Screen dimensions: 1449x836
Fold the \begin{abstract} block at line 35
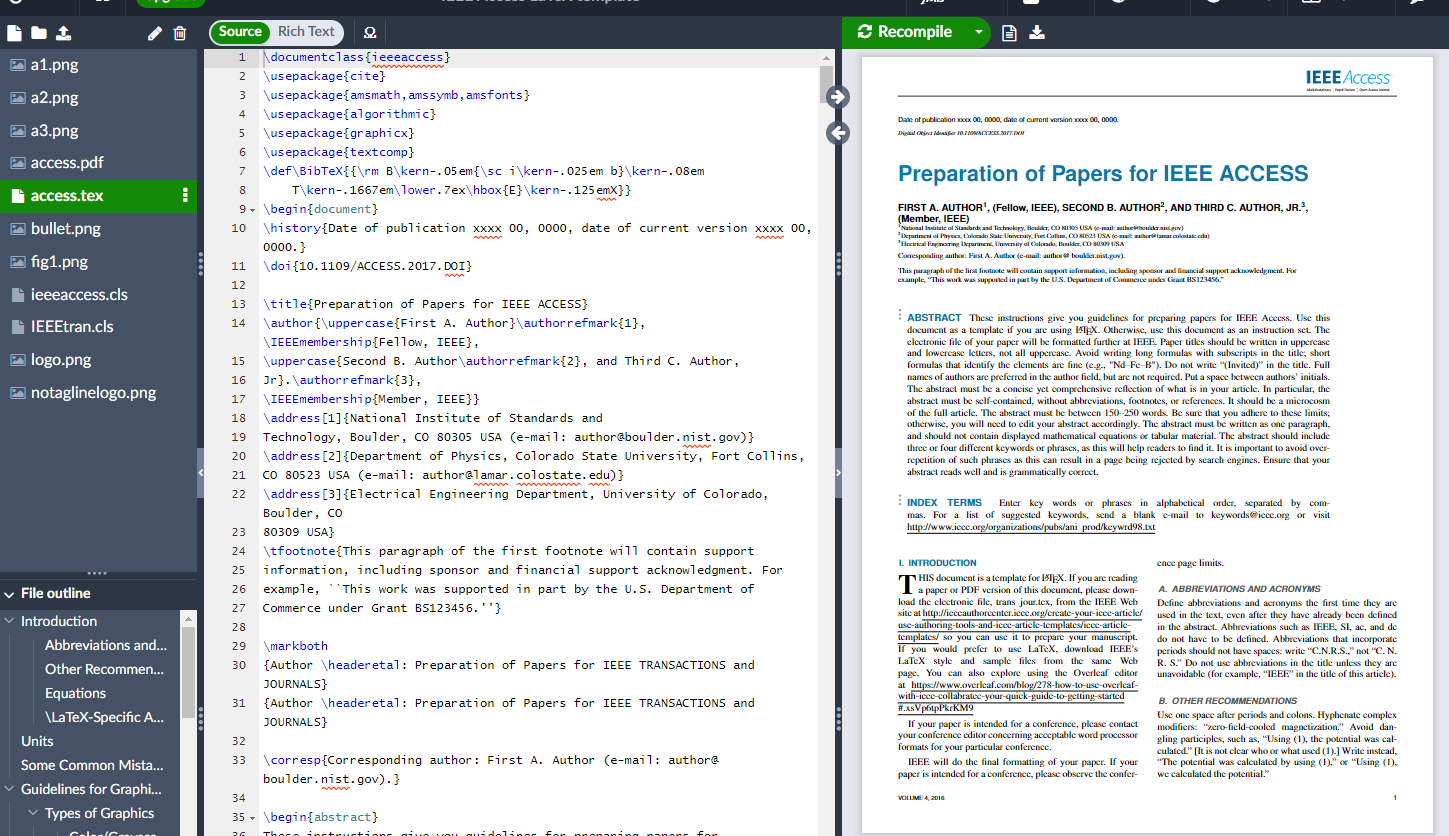tap(253, 818)
